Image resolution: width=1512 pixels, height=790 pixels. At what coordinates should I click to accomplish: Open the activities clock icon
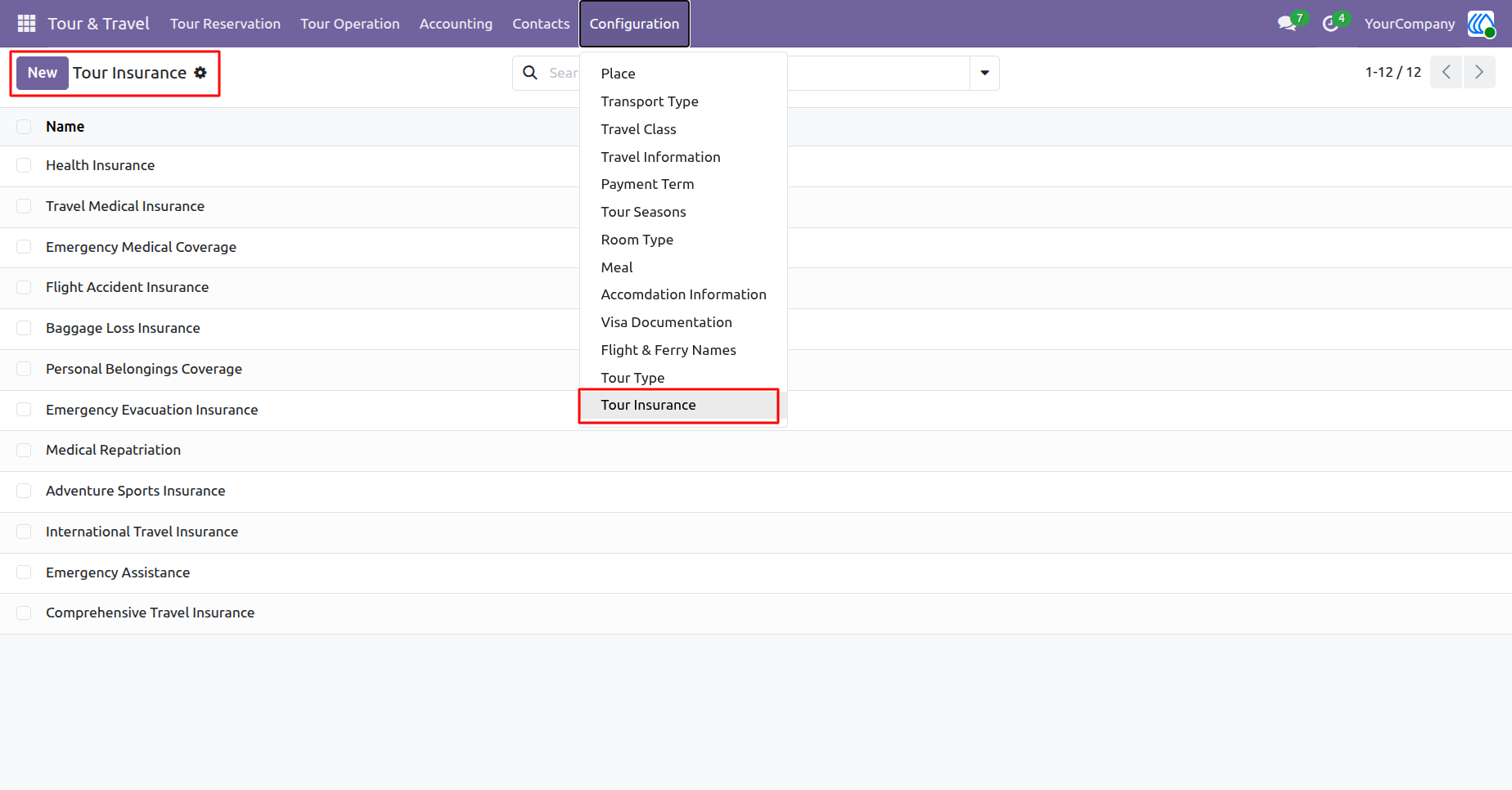(x=1330, y=24)
